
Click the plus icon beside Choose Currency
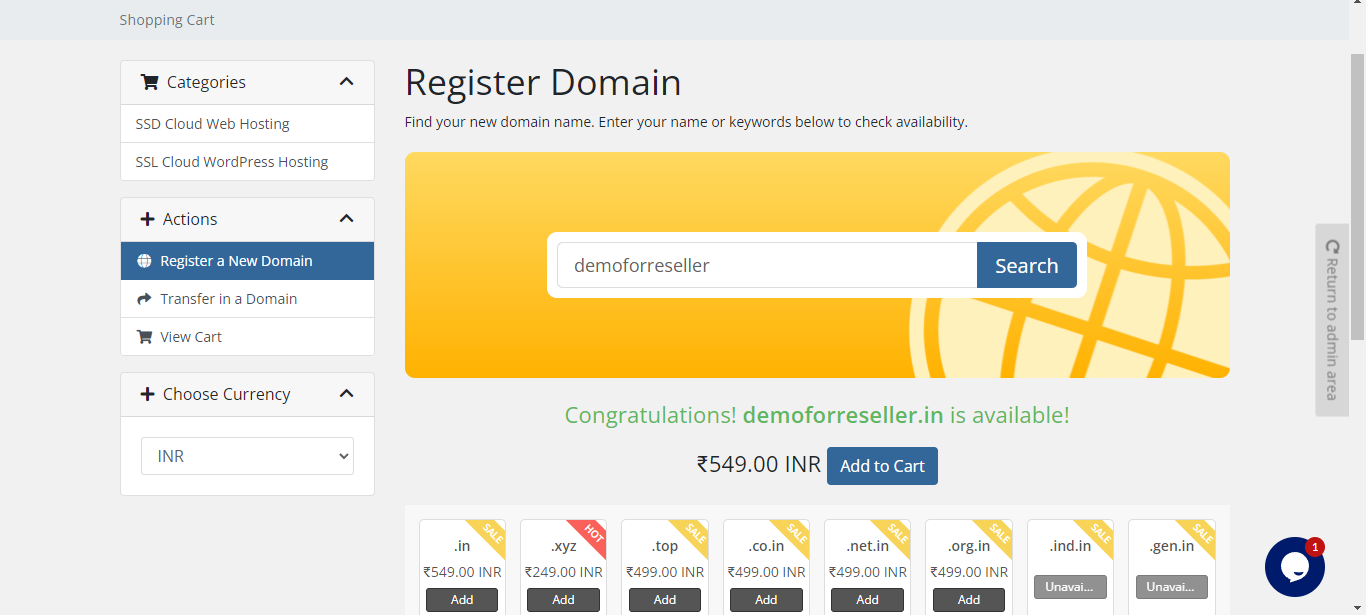[147, 394]
